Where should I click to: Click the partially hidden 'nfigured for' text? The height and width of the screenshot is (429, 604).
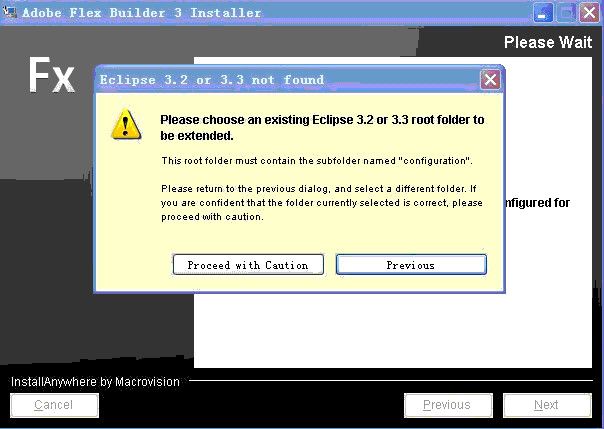[537, 203]
